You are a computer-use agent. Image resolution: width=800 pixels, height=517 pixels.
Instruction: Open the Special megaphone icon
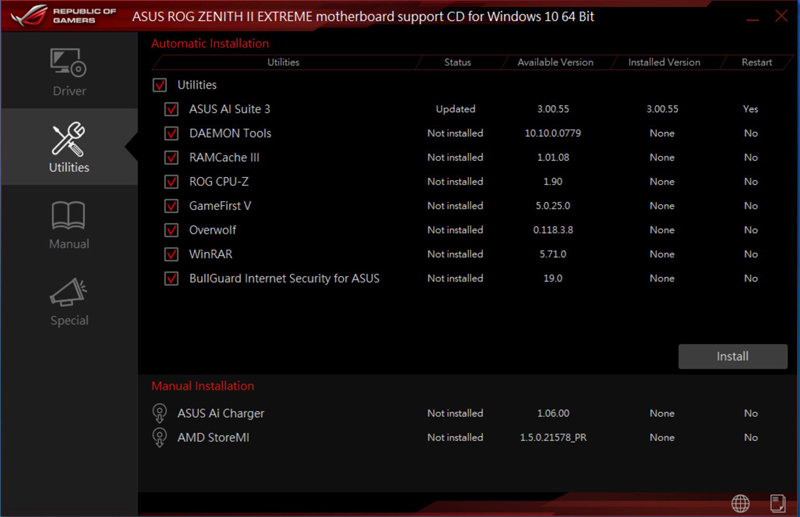68,292
